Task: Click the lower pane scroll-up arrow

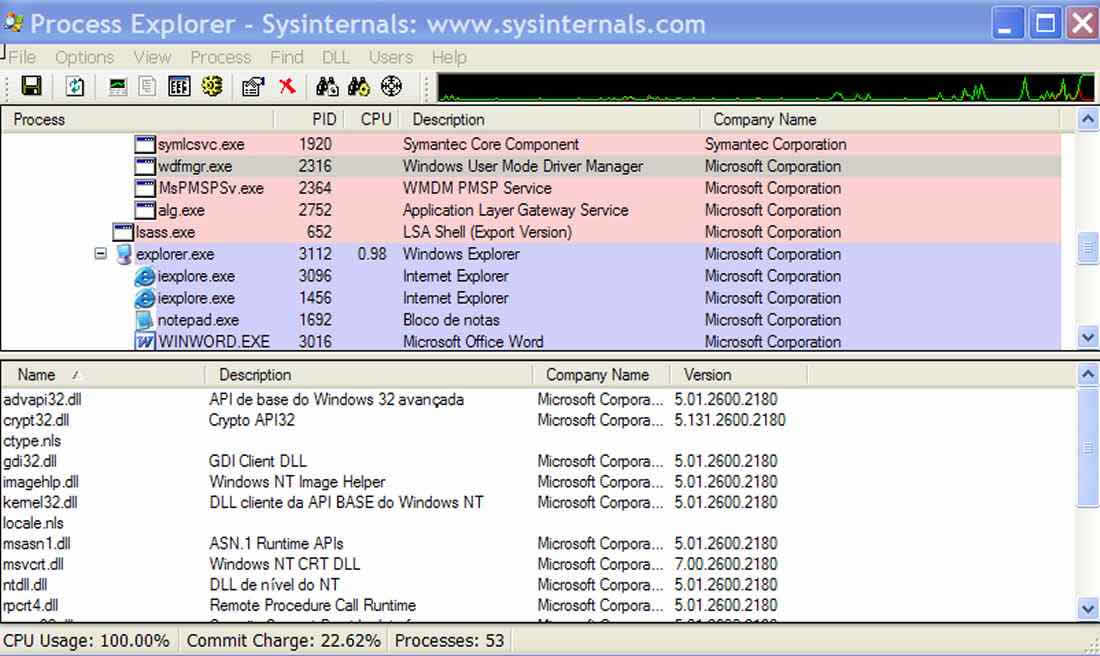Action: coord(1087,375)
